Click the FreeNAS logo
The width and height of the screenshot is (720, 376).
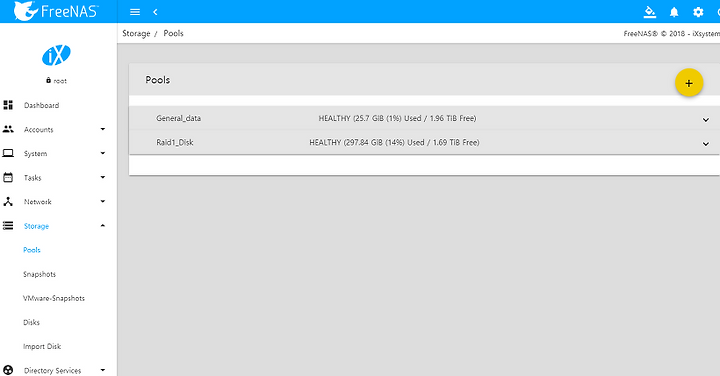click(x=56, y=11)
